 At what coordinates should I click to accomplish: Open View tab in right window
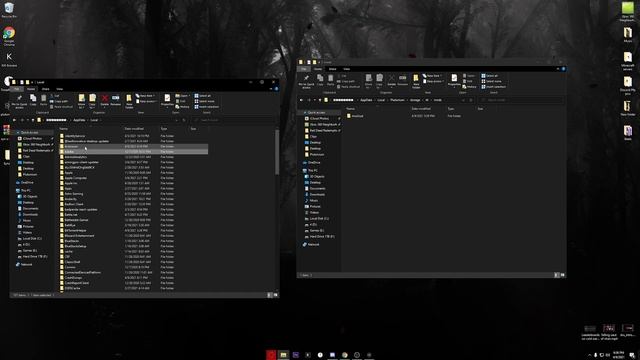pyautogui.click(x=347, y=69)
